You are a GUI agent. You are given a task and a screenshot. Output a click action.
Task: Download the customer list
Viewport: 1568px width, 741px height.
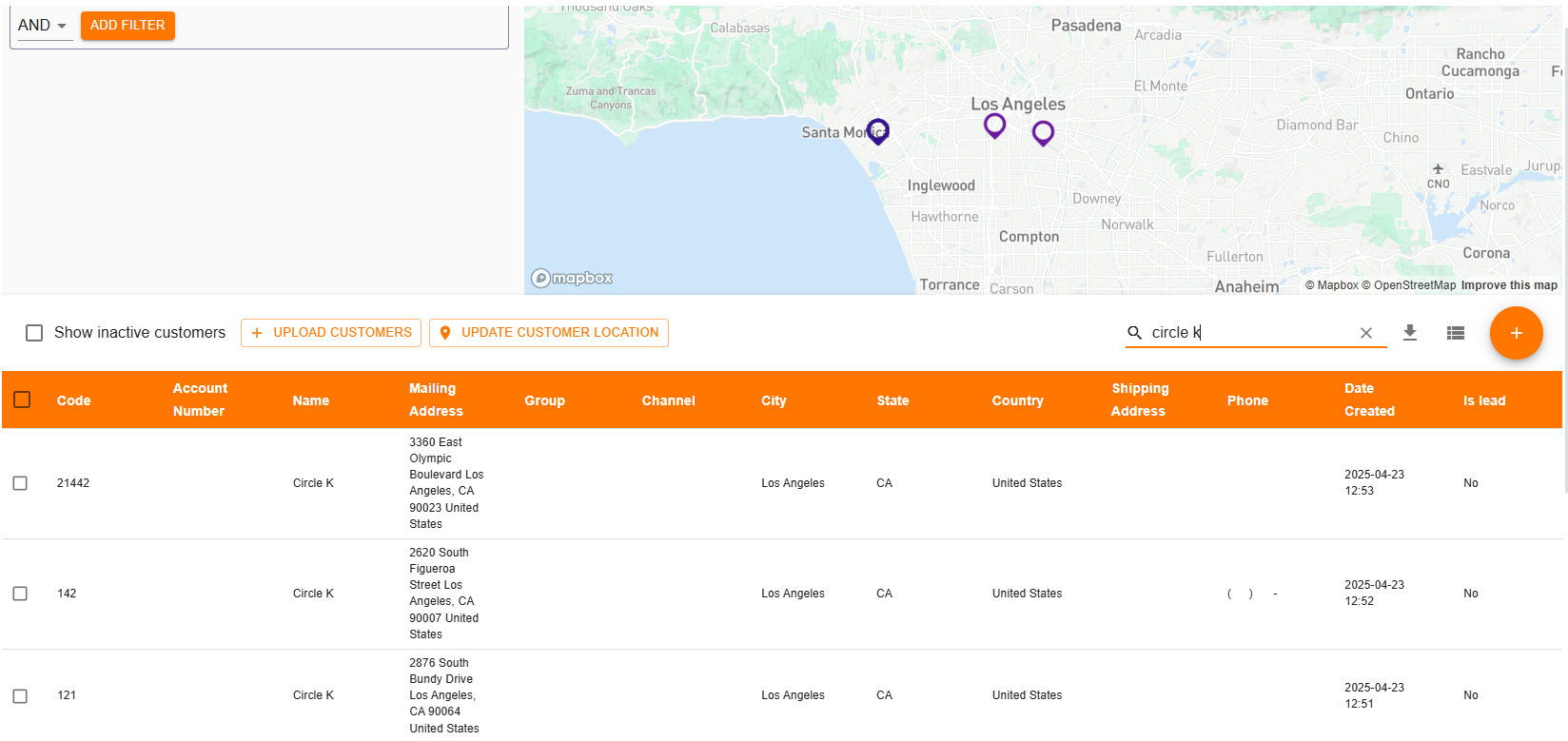[1410, 333]
